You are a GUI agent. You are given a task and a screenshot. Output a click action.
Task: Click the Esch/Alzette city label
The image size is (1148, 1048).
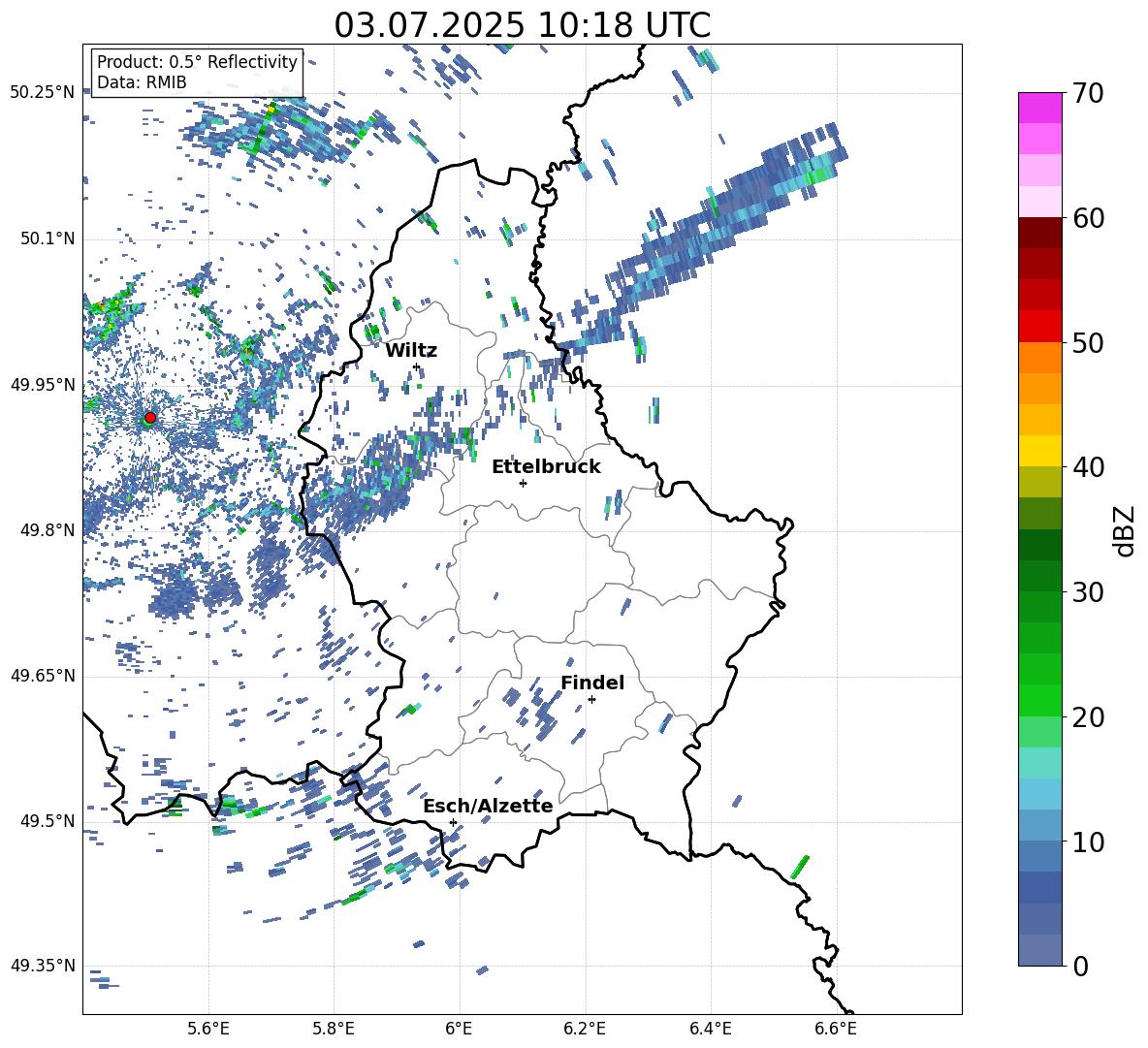point(488,806)
